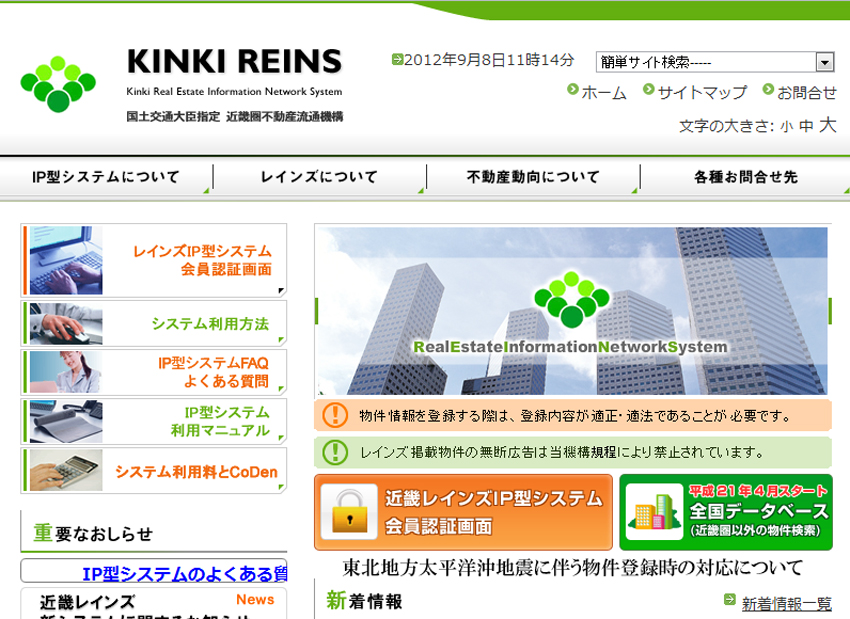The height and width of the screenshot is (619, 850).
Task: Click the green arrow icon before the date
Action: tap(397, 59)
